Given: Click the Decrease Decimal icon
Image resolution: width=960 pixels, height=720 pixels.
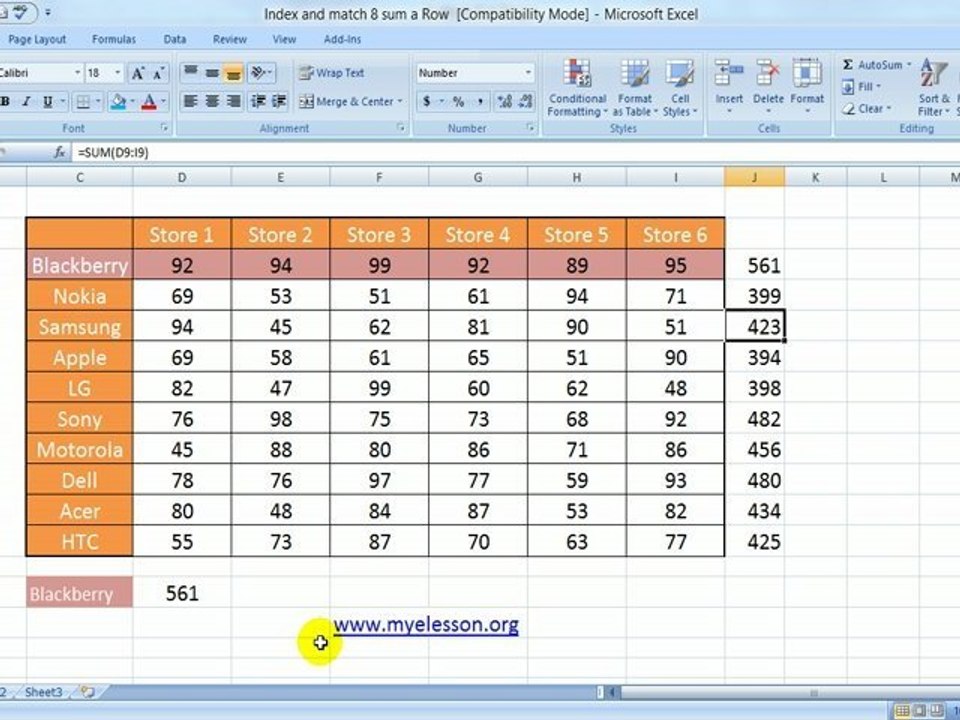Looking at the screenshot, I should click(x=525, y=102).
